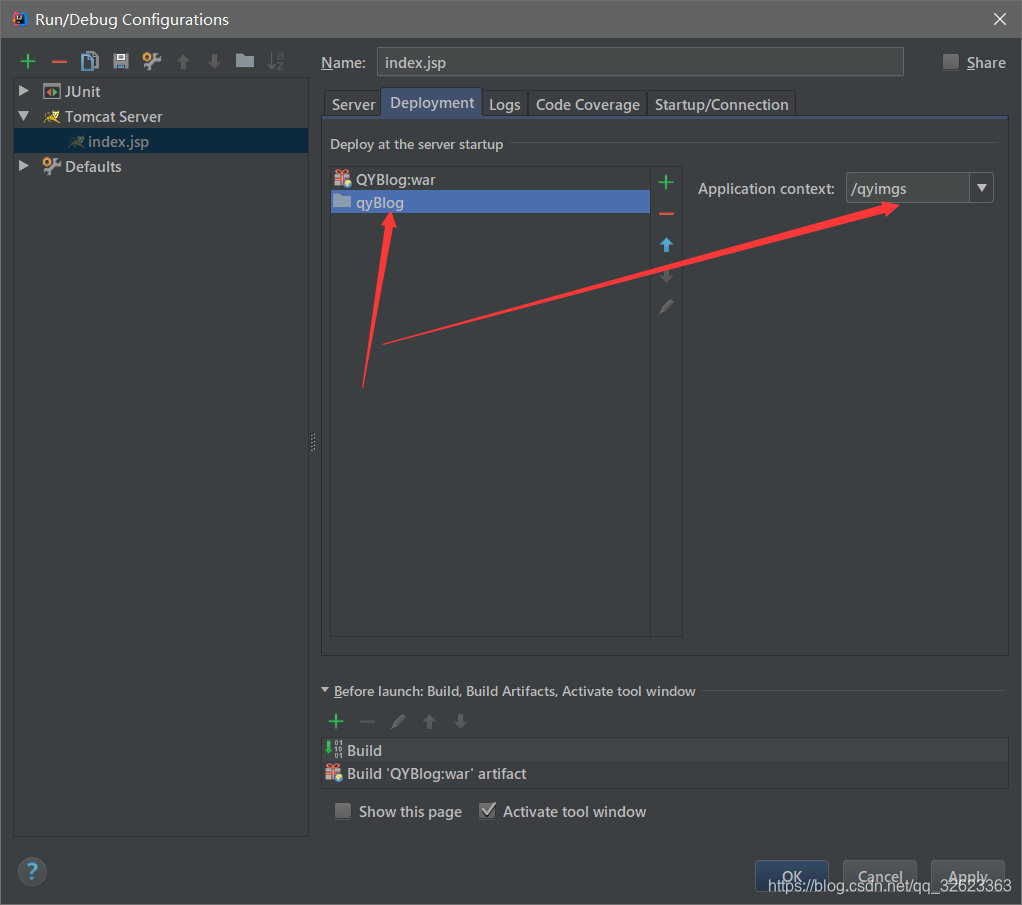Viewport: 1022px width, 905px height.
Task: Move configuration down in left toolbar
Action: click(214, 62)
